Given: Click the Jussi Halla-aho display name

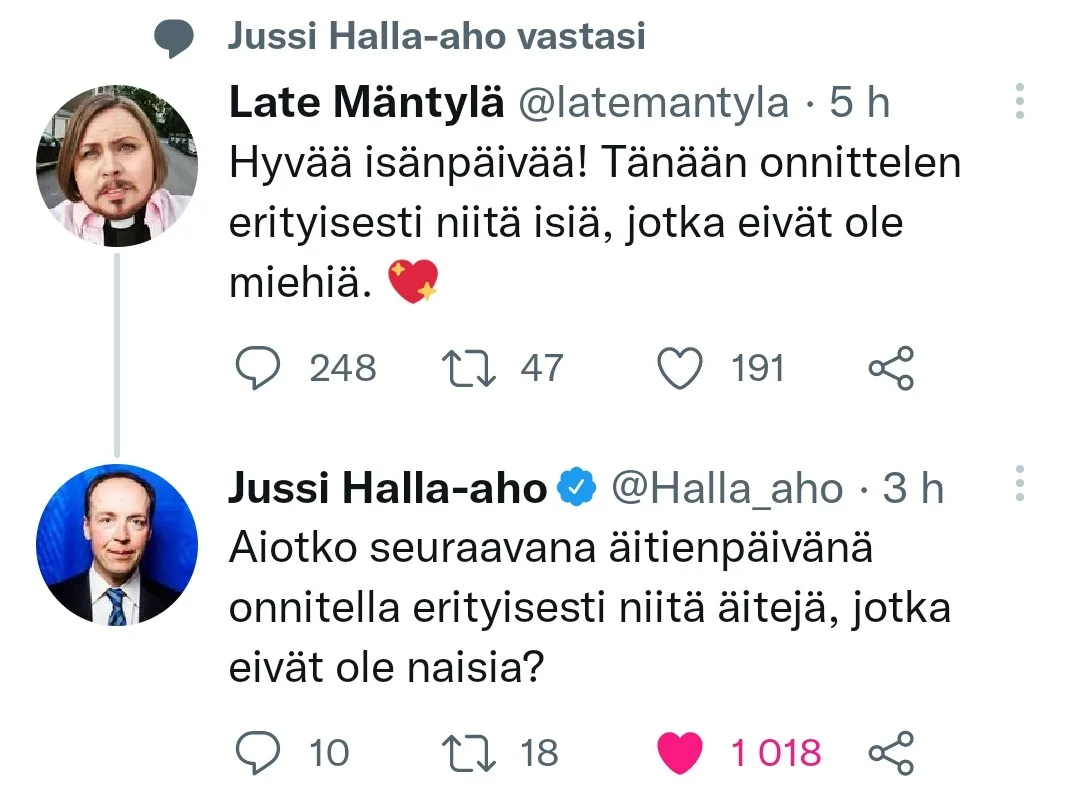Looking at the screenshot, I should [x=387, y=488].
